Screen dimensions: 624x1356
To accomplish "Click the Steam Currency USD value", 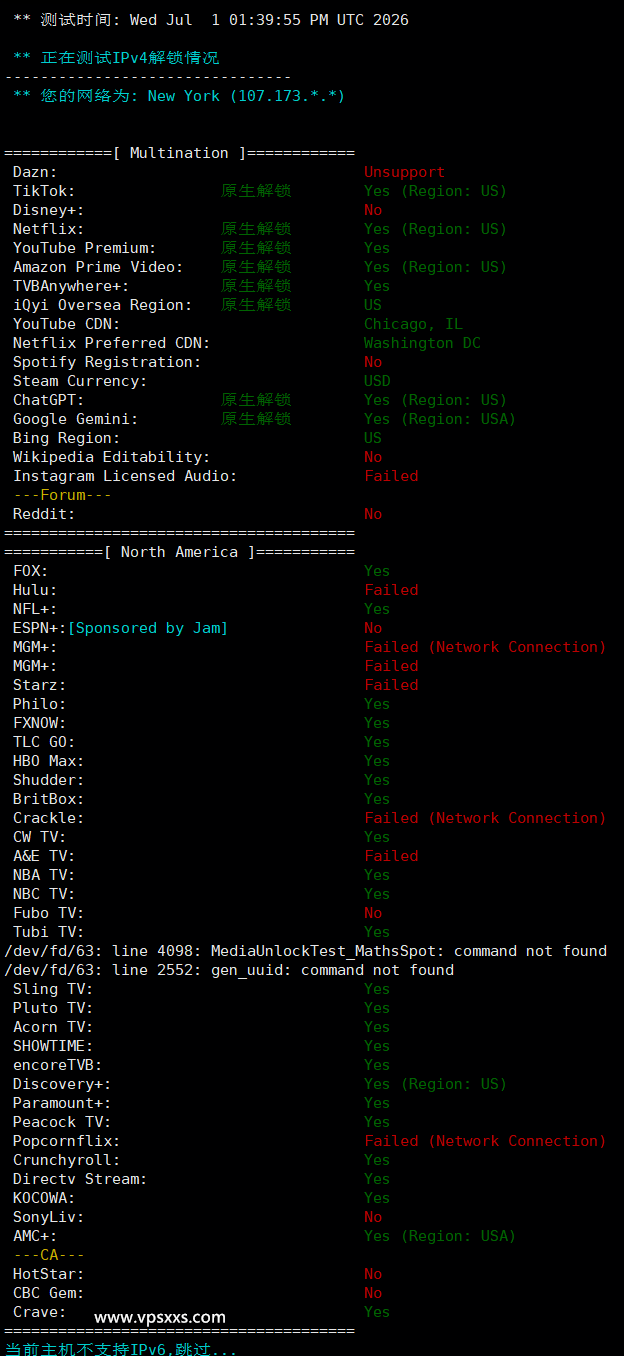I will (377, 381).
